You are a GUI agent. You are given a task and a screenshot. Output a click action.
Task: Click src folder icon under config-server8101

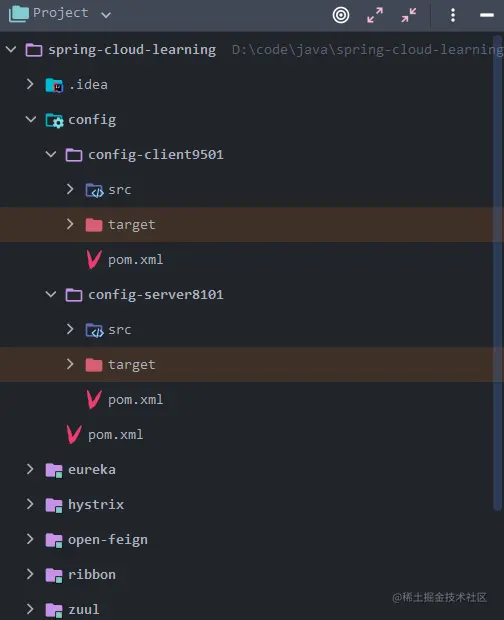pos(94,330)
